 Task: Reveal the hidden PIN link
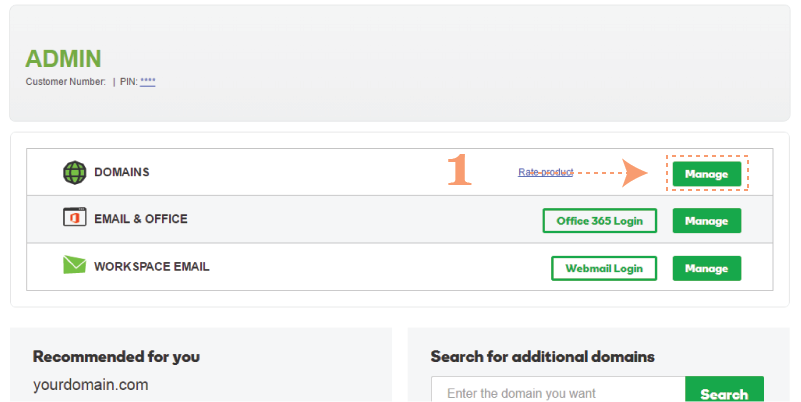point(148,82)
